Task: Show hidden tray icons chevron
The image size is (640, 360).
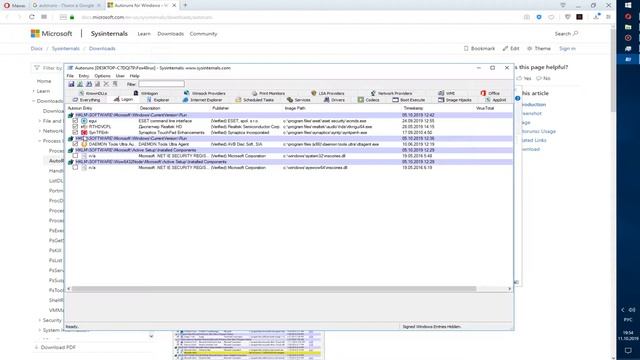Action: click(623, 310)
